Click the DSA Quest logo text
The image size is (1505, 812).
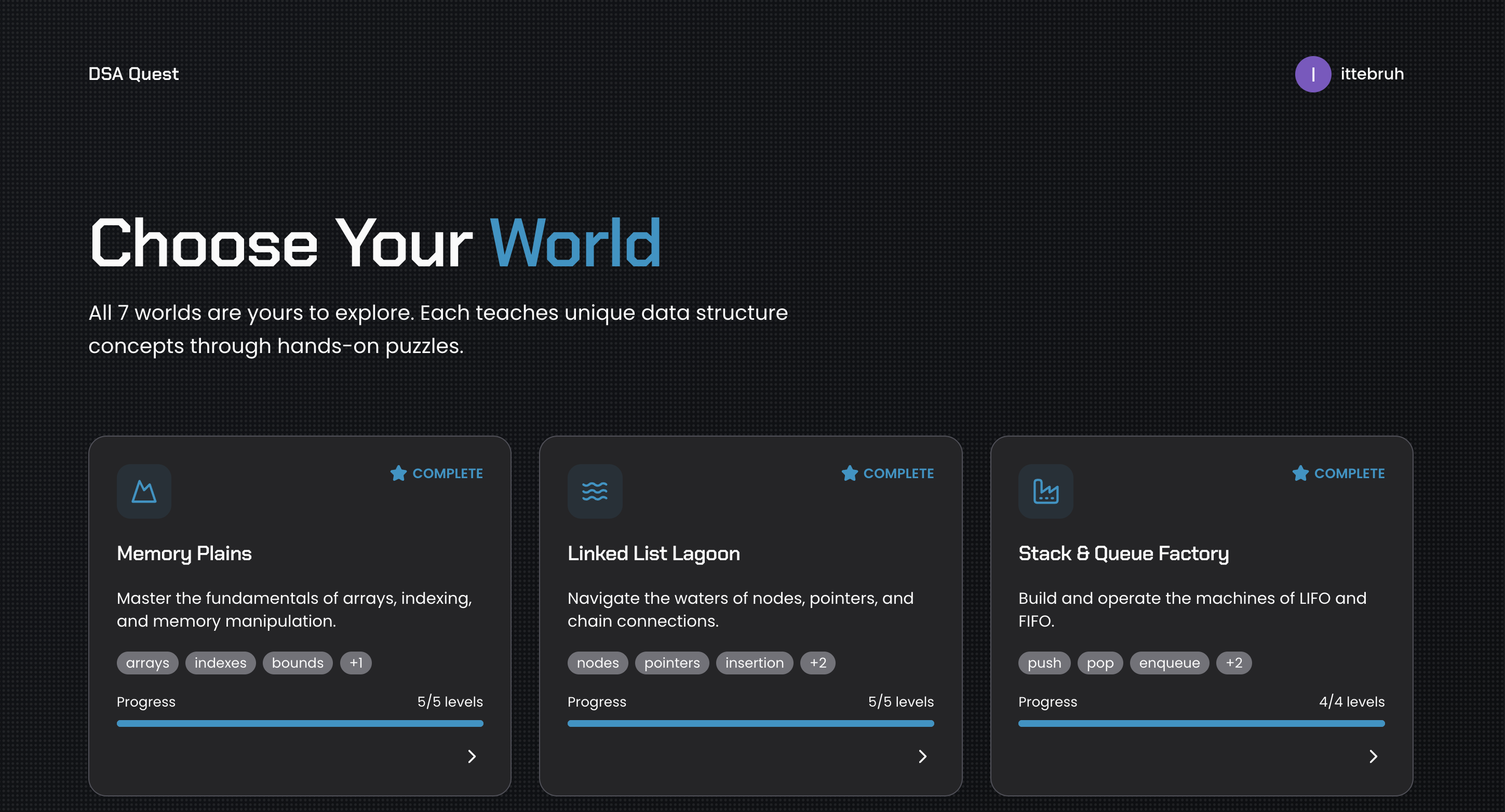133,74
